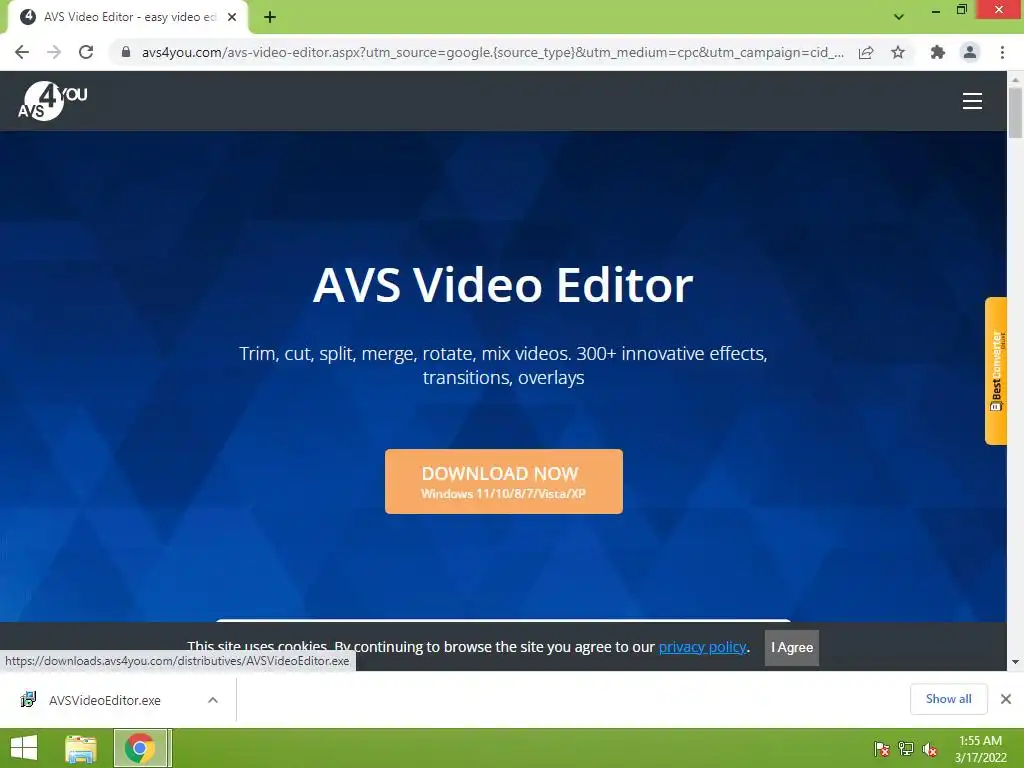This screenshot has width=1024, height=768.
Task: Open the taskbar clock and date
Action: (980, 749)
